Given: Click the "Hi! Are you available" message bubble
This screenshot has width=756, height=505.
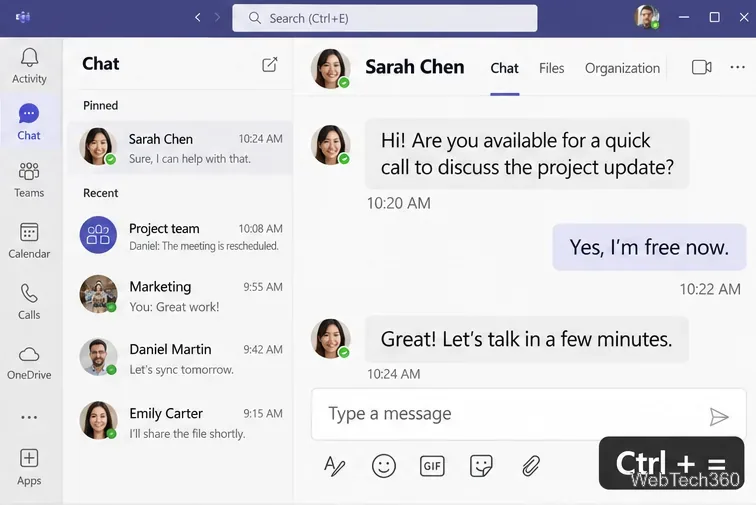Looking at the screenshot, I should pos(527,154).
